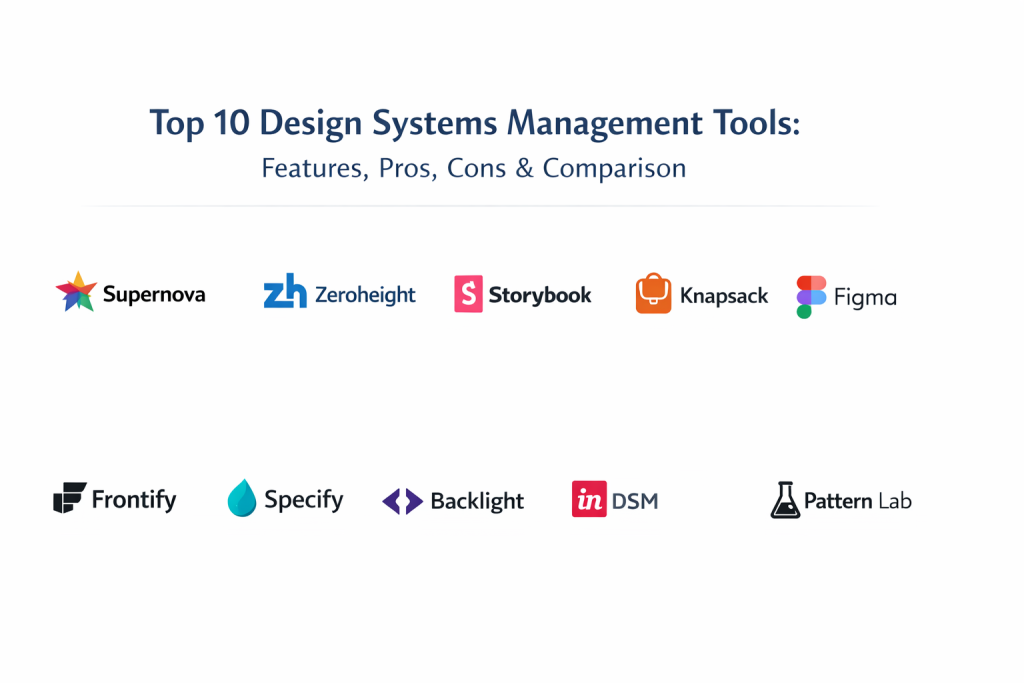Click the 'Top 10 Design Systems Management Tools' heading
1024x683 pixels.
[475, 124]
